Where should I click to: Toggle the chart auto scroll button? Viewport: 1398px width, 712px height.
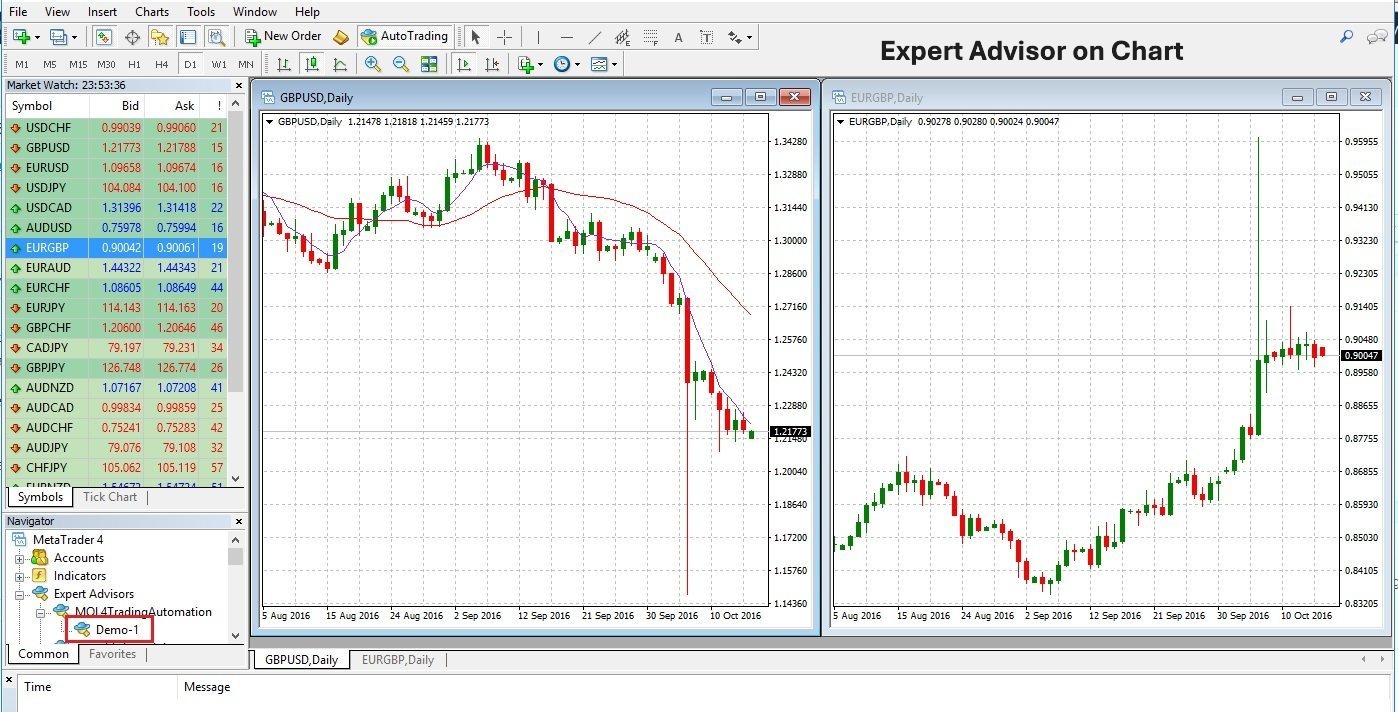pyautogui.click(x=463, y=64)
